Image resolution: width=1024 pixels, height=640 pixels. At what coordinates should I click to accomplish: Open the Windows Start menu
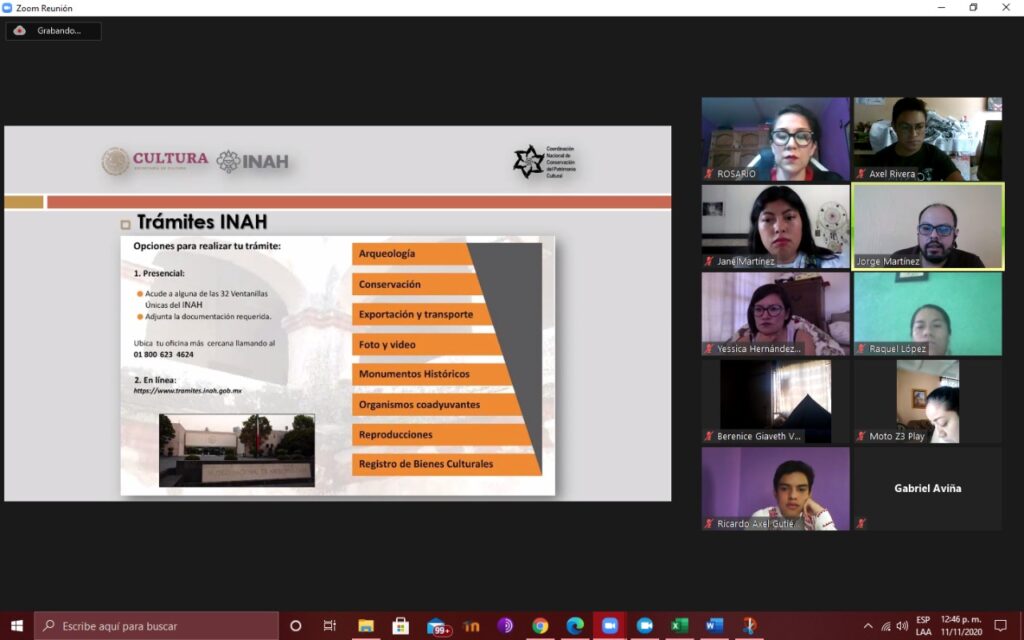pos(17,626)
